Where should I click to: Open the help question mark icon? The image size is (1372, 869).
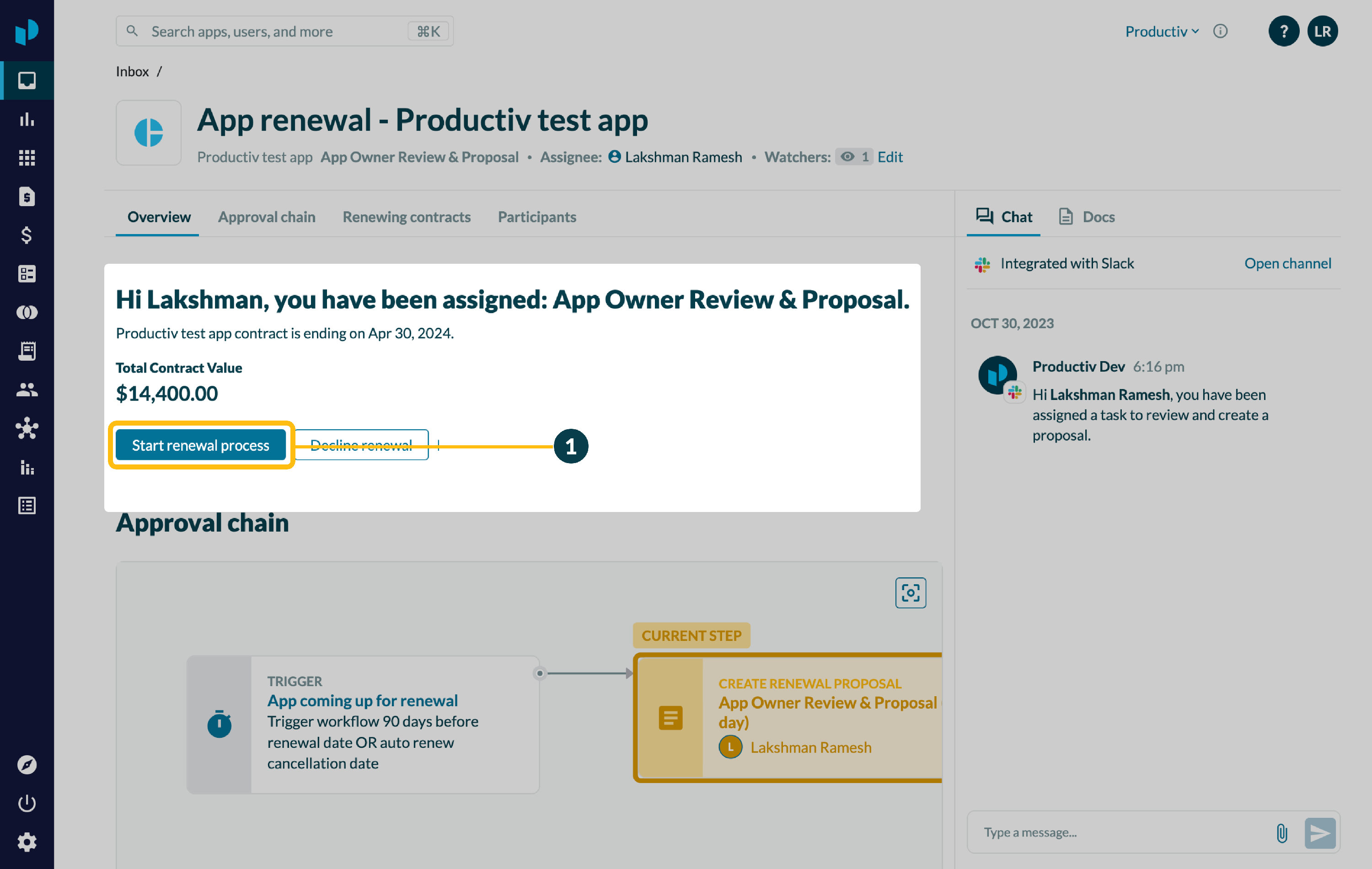[x=1283, y=32]
